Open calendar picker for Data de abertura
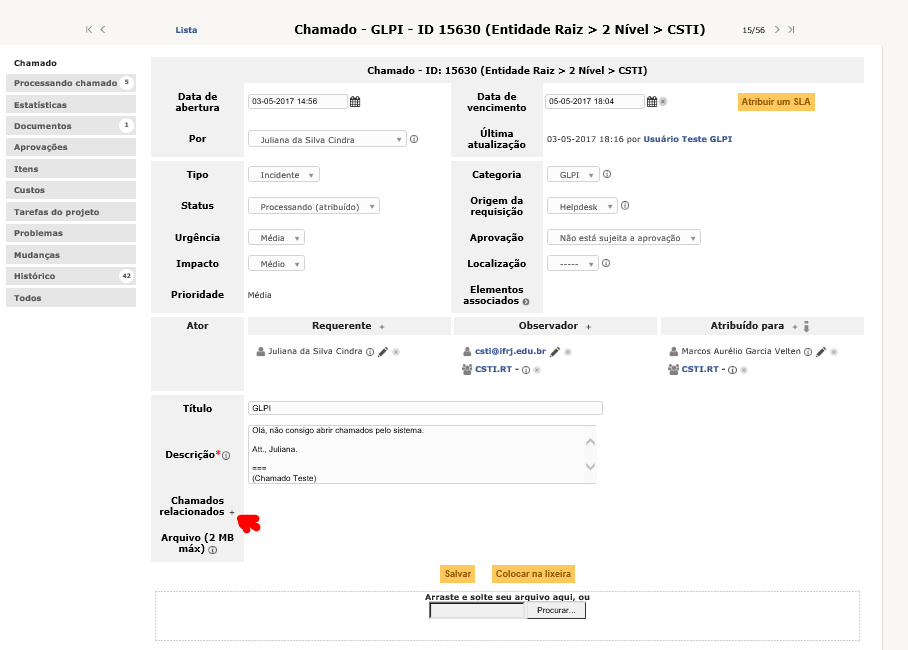 355,101
